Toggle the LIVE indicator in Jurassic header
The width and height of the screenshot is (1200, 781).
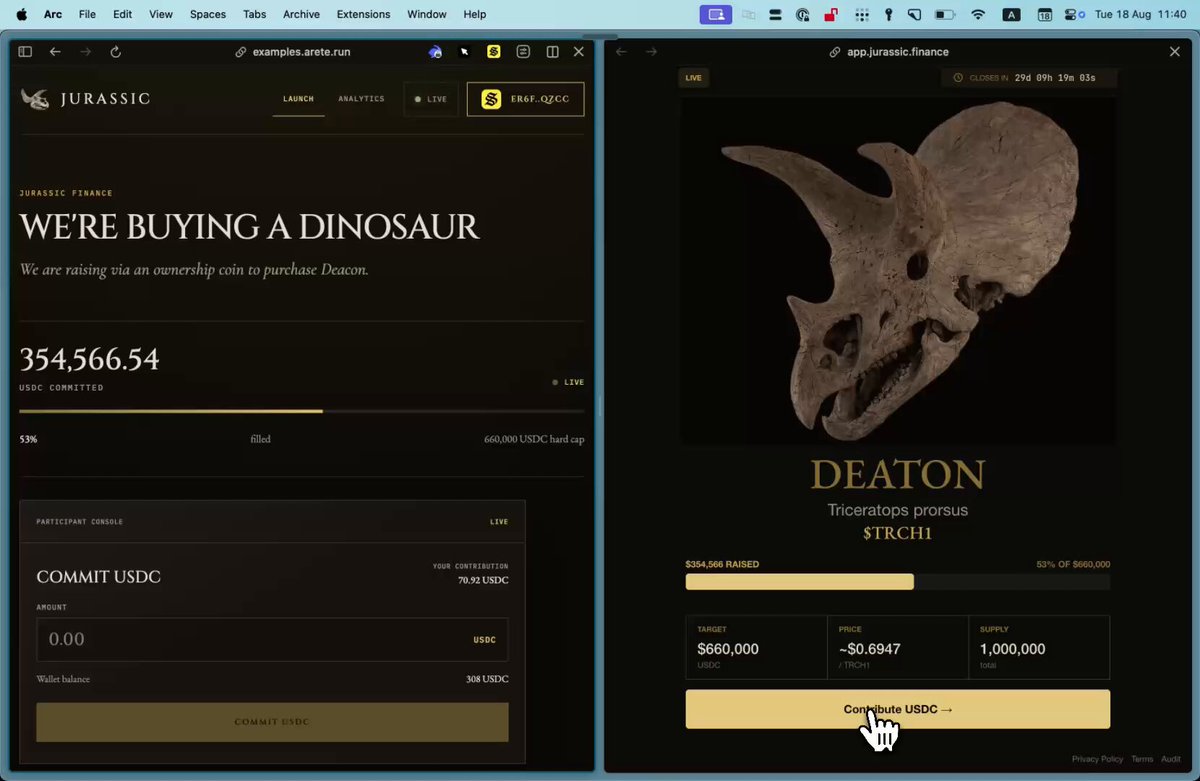coord(431,99)
